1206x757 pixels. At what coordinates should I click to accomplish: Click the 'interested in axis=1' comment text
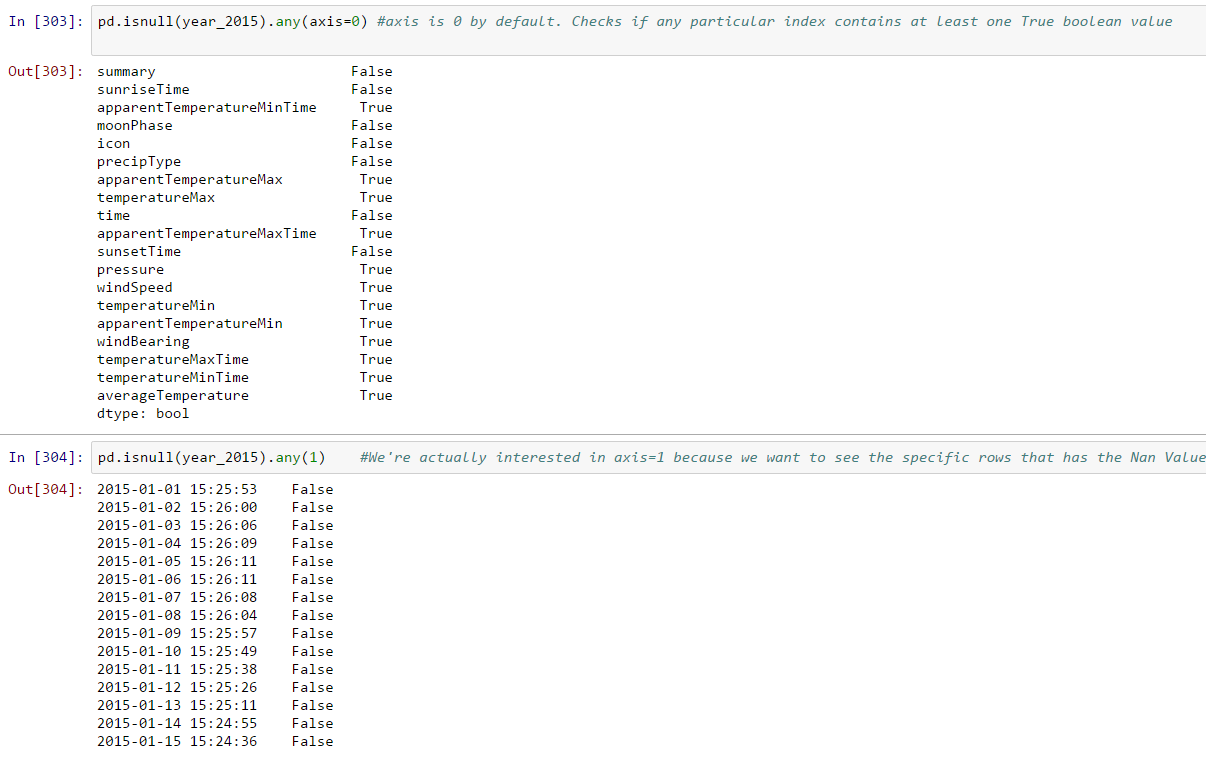(x=580, y=458)
